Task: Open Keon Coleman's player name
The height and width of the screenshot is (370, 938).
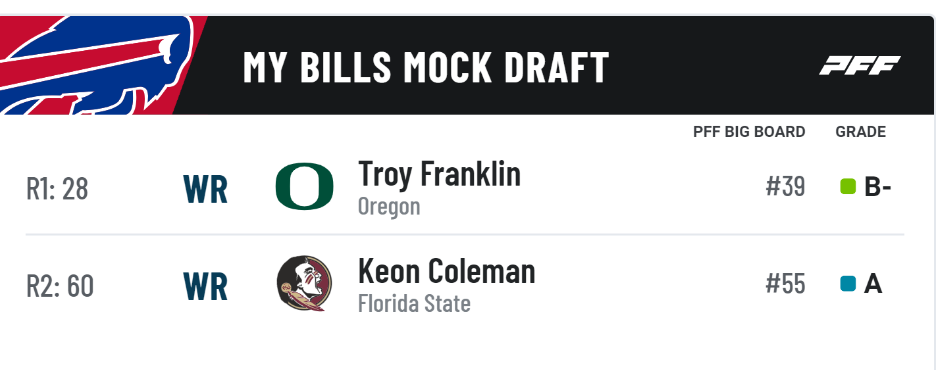Action: (446, 271)
